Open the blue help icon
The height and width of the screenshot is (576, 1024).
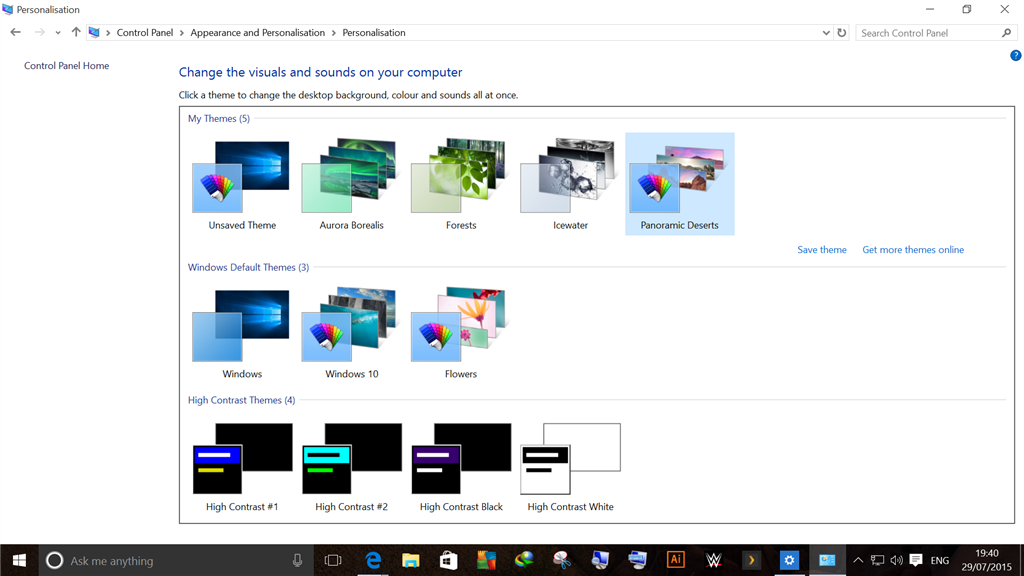click(1016, 56)
